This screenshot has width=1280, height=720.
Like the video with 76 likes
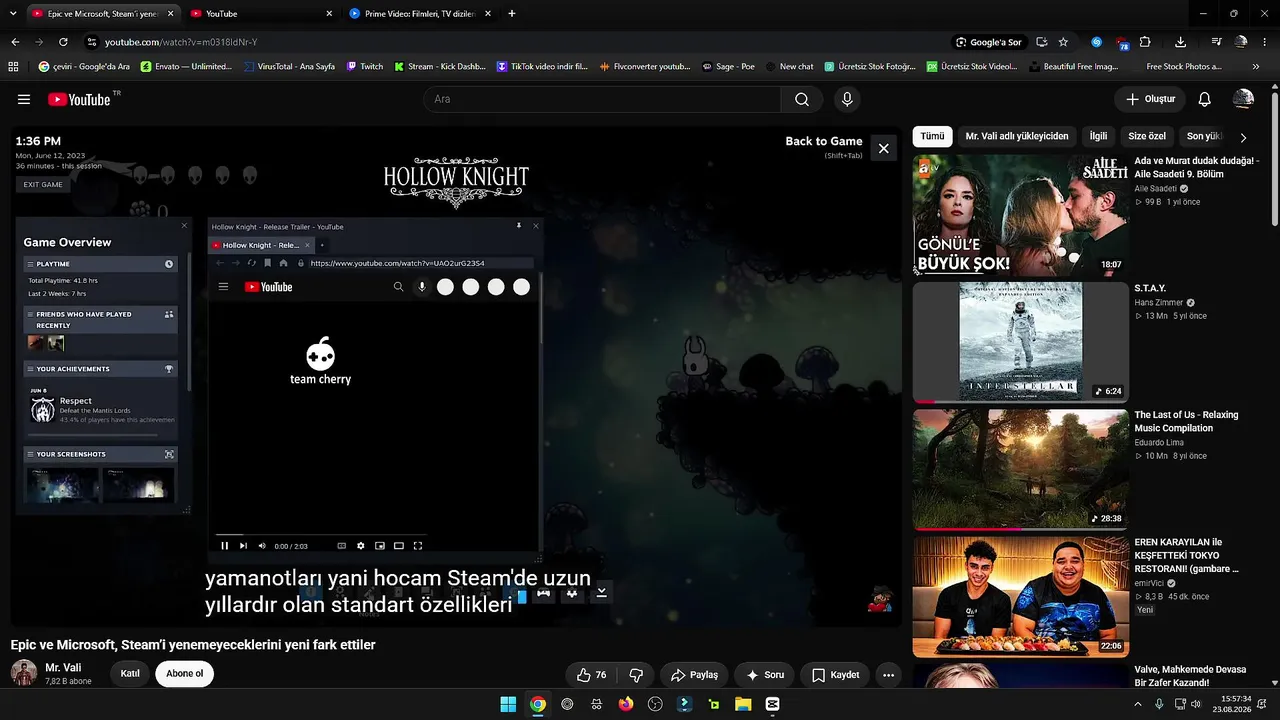pyautogui.click(x=591, y=675)
